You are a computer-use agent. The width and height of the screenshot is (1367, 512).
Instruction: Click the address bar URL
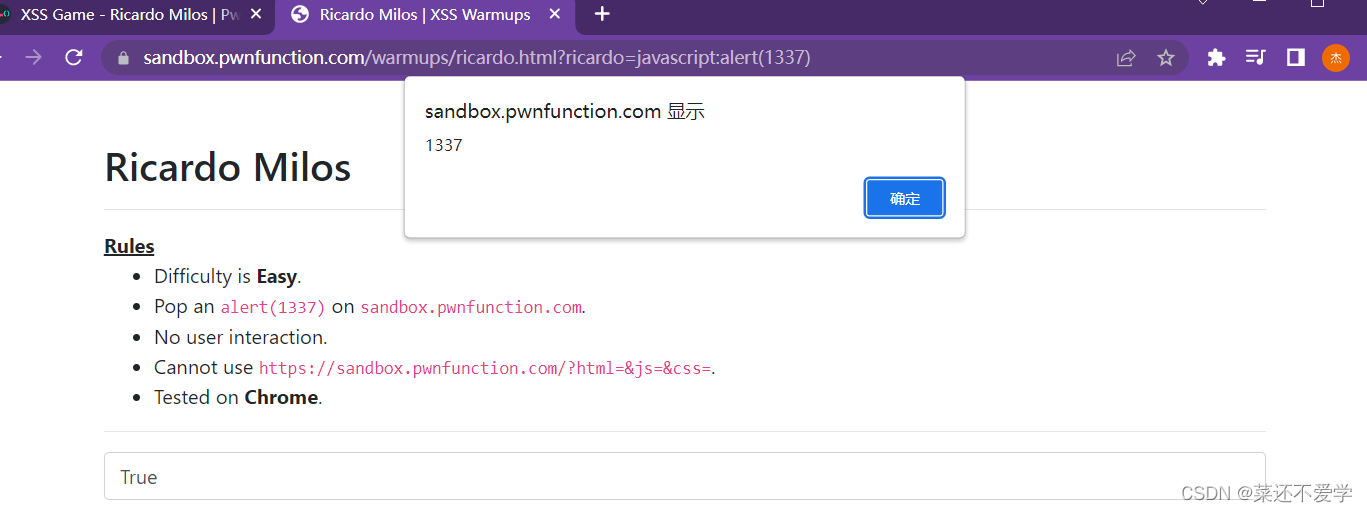477,58
